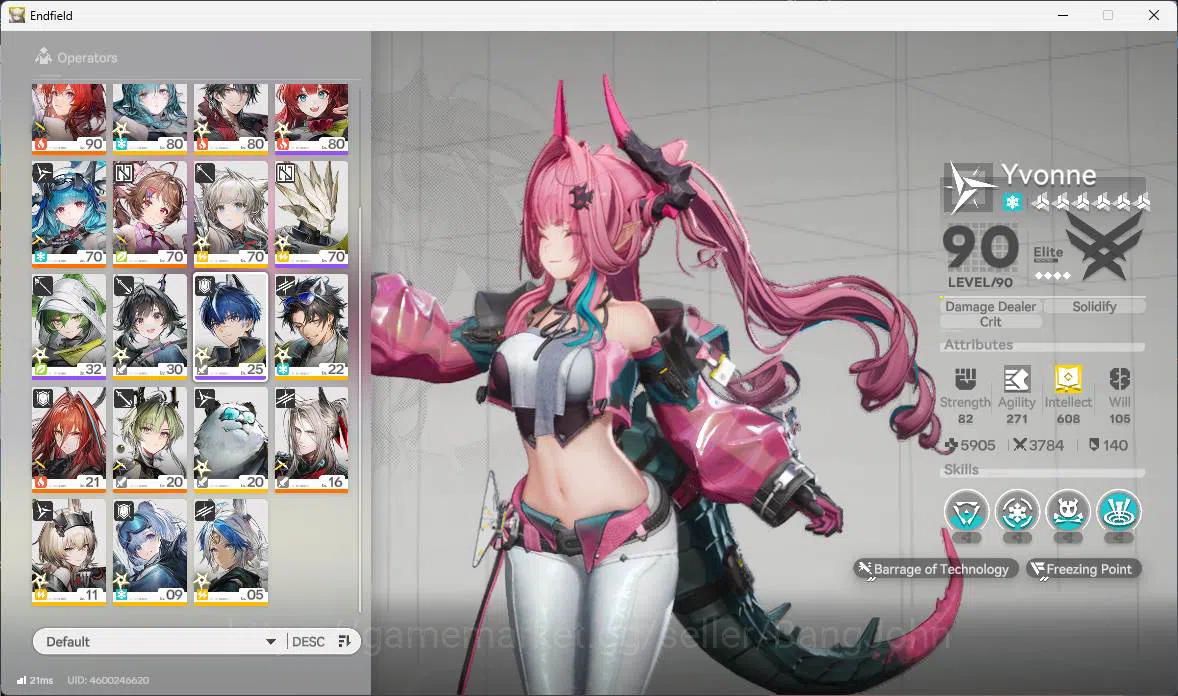Click the Crit tag
The width and height of the screenshot is (1178, 696).
click(990, 322)
